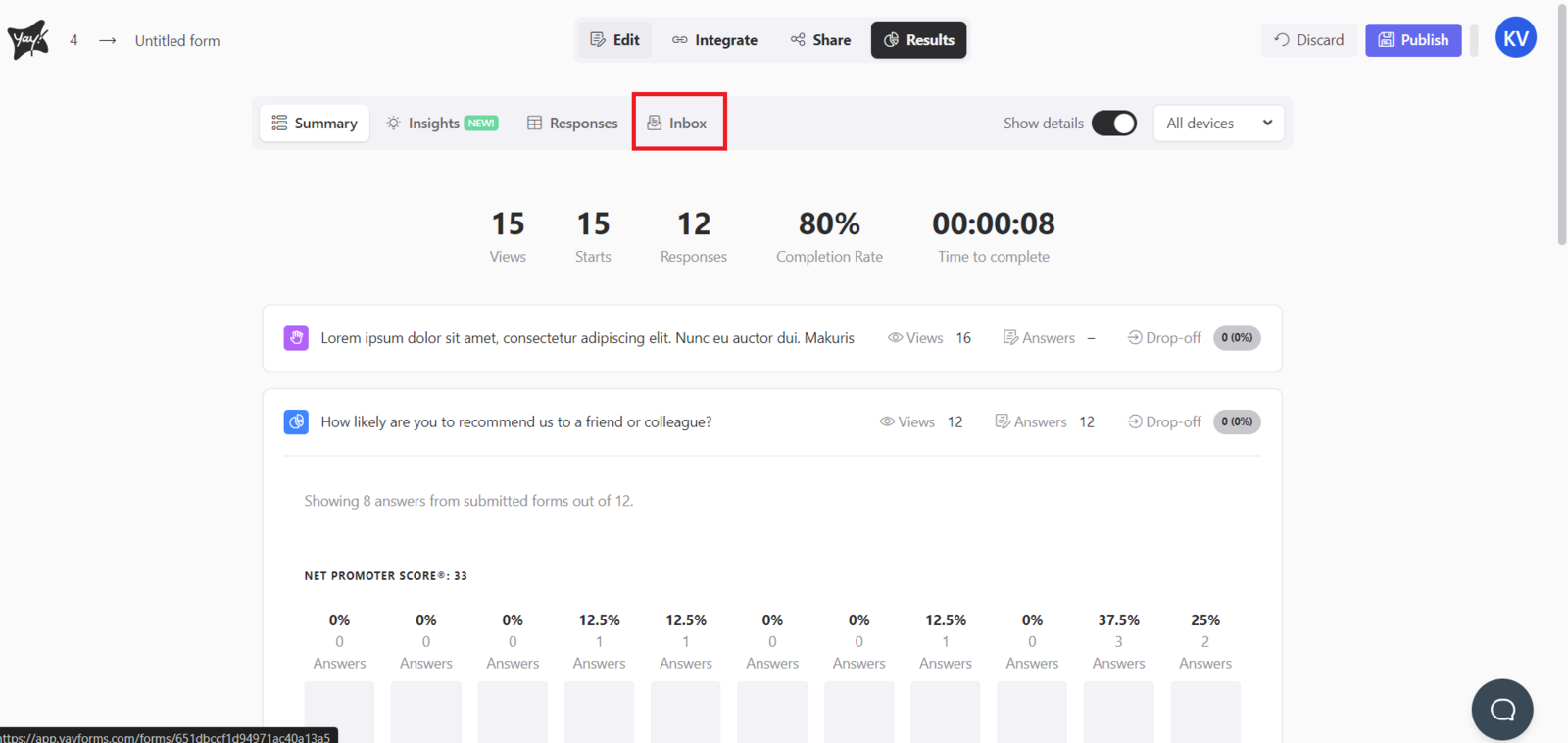This screenshot has width=1568, height=743.
Task: Click the arrow icon beside Untitled form
Action: pyautogui.click(x=108, y=40)
